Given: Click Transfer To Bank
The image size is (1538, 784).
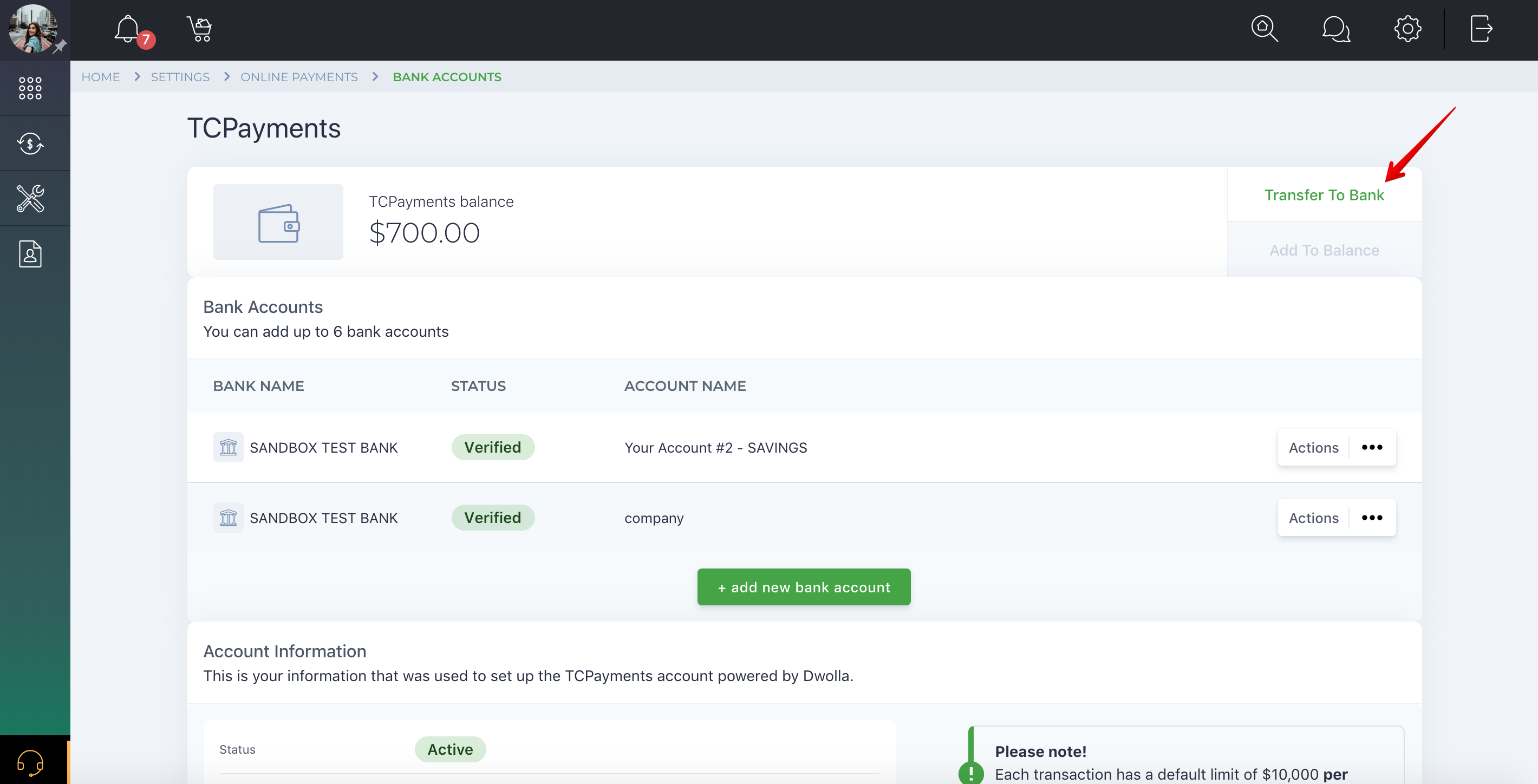Looking at the screenshot, I should click(x=1324, y=195).
